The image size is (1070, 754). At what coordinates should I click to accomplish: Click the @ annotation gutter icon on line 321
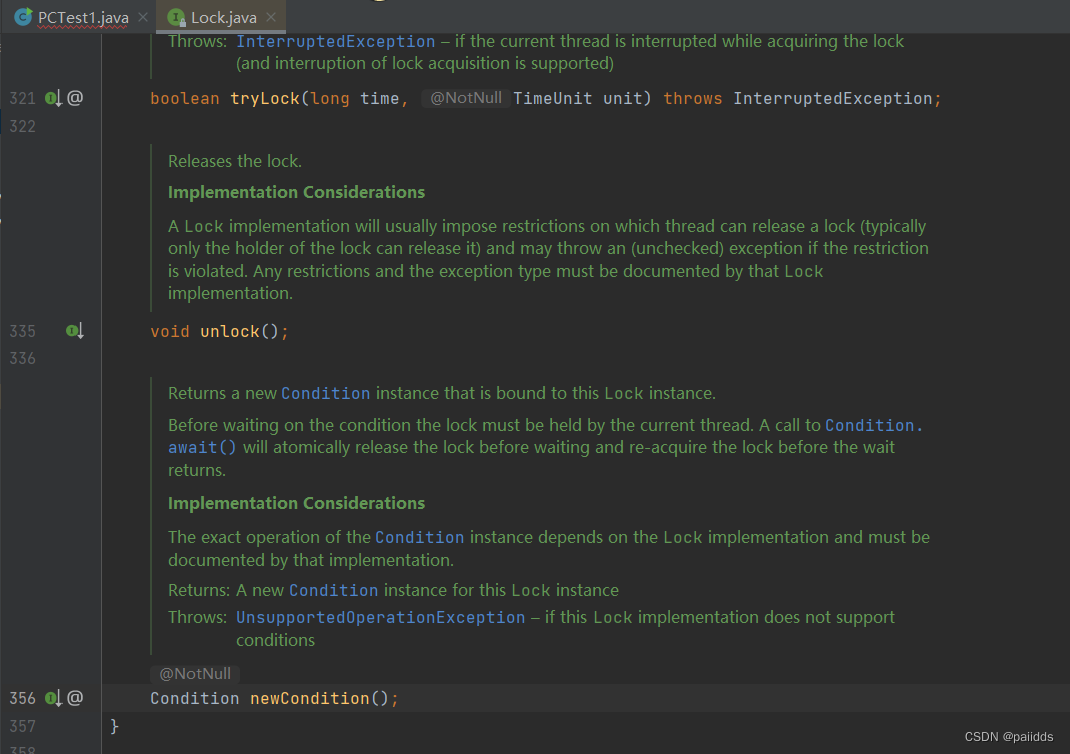75,98
